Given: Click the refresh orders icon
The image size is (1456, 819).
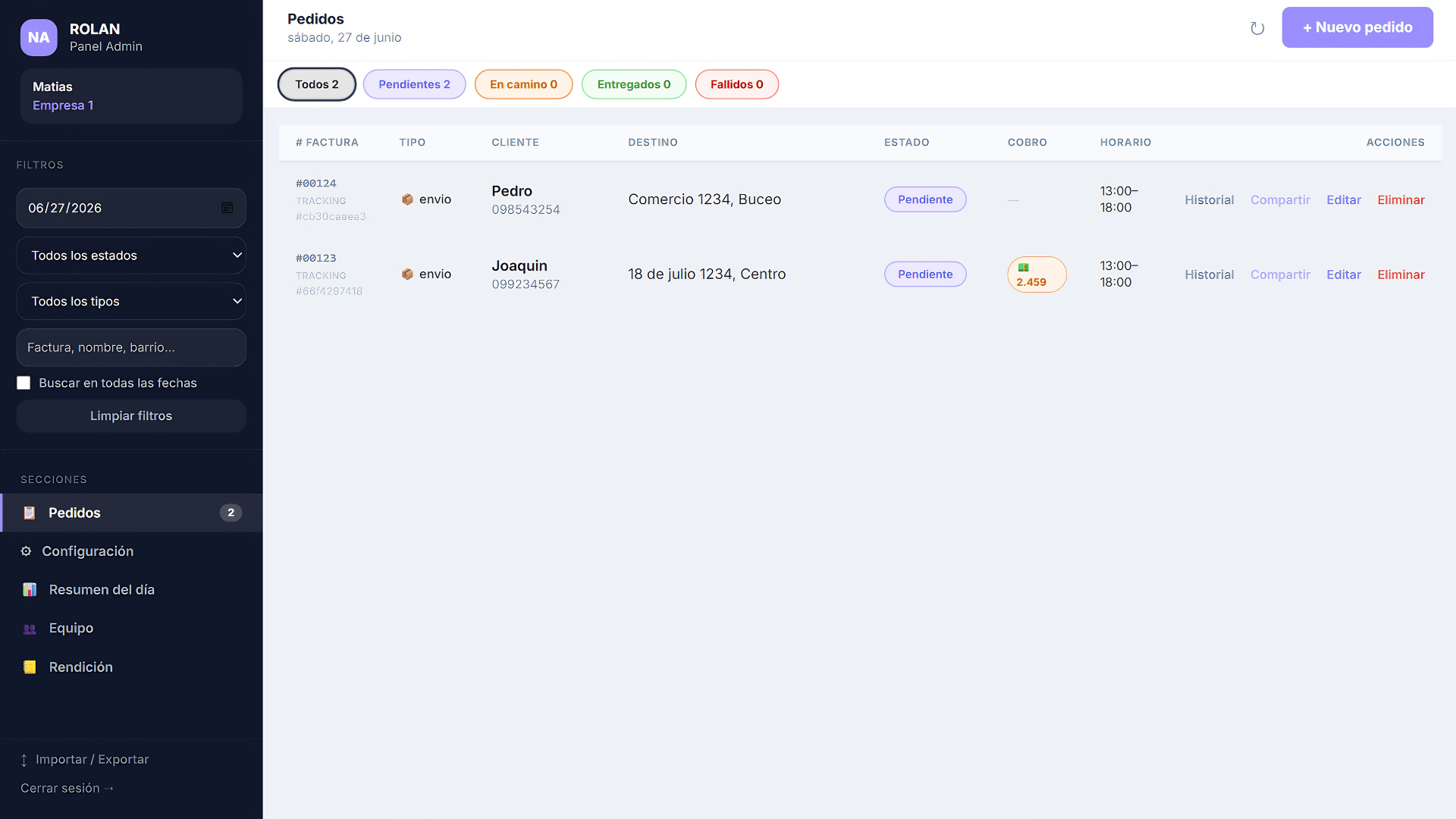Looking at the screenshot, I should 1257,28.
